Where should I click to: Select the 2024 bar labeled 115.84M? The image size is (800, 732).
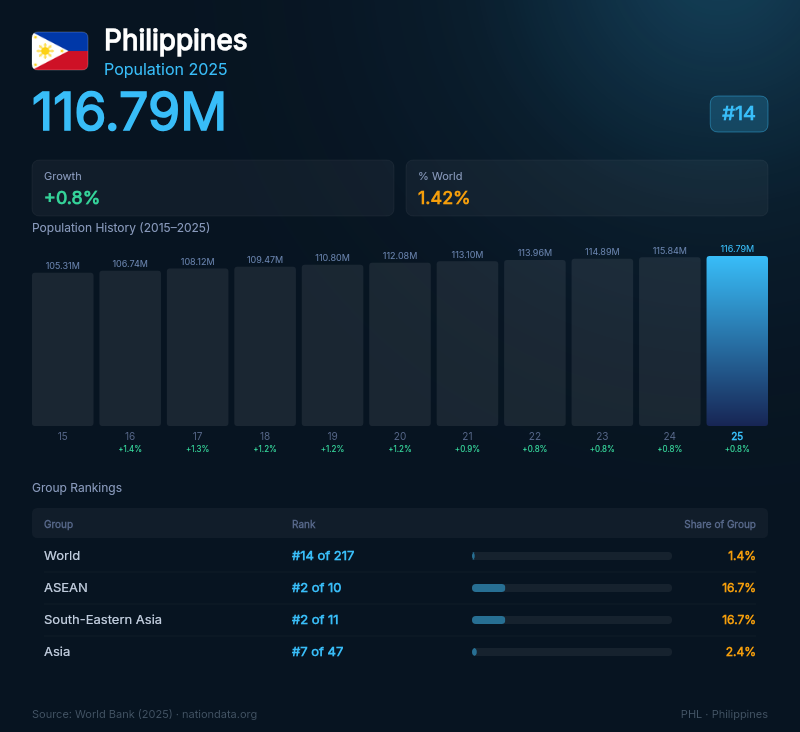click(669, 341)
